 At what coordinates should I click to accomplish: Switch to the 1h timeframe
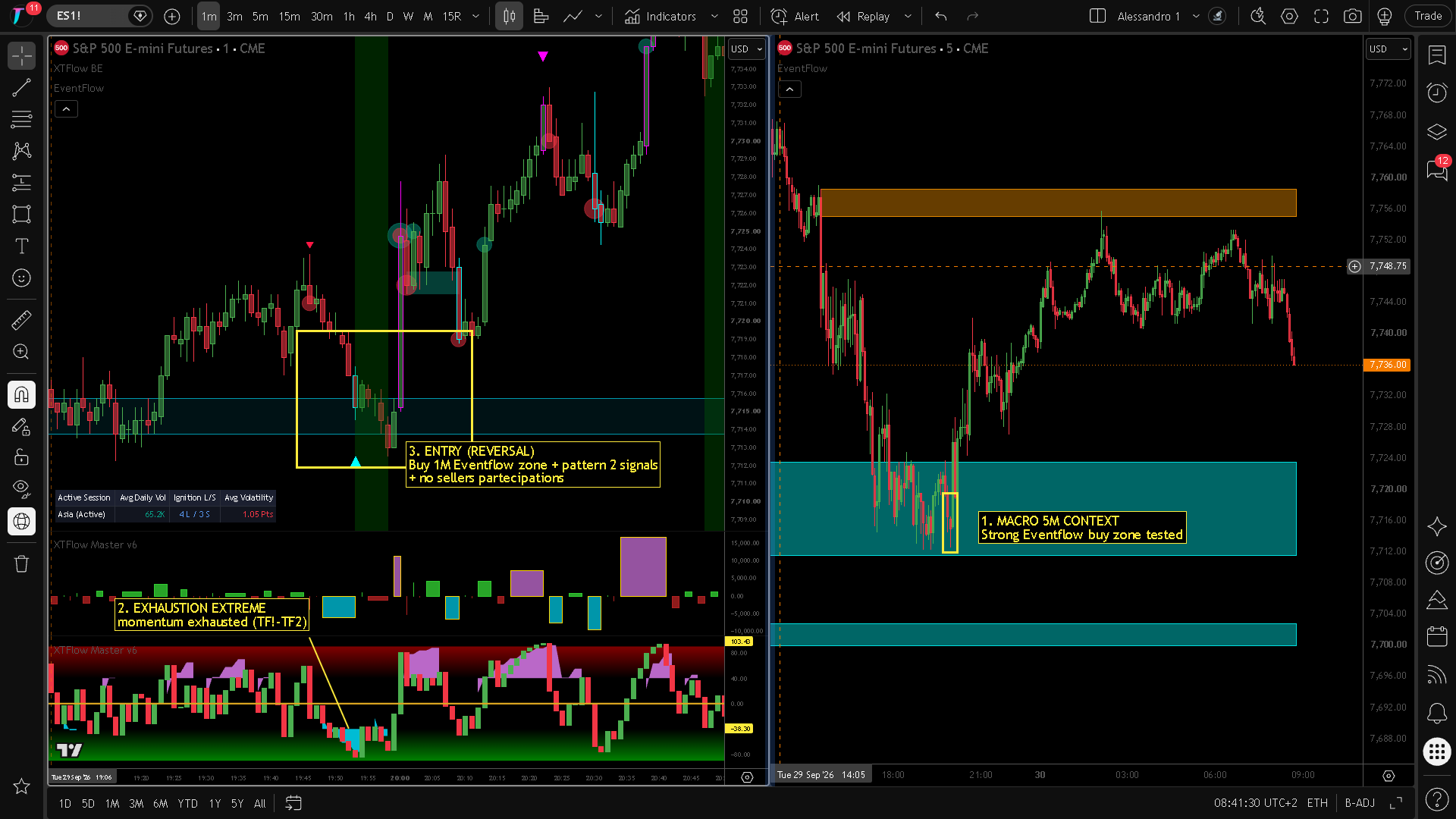349,16
